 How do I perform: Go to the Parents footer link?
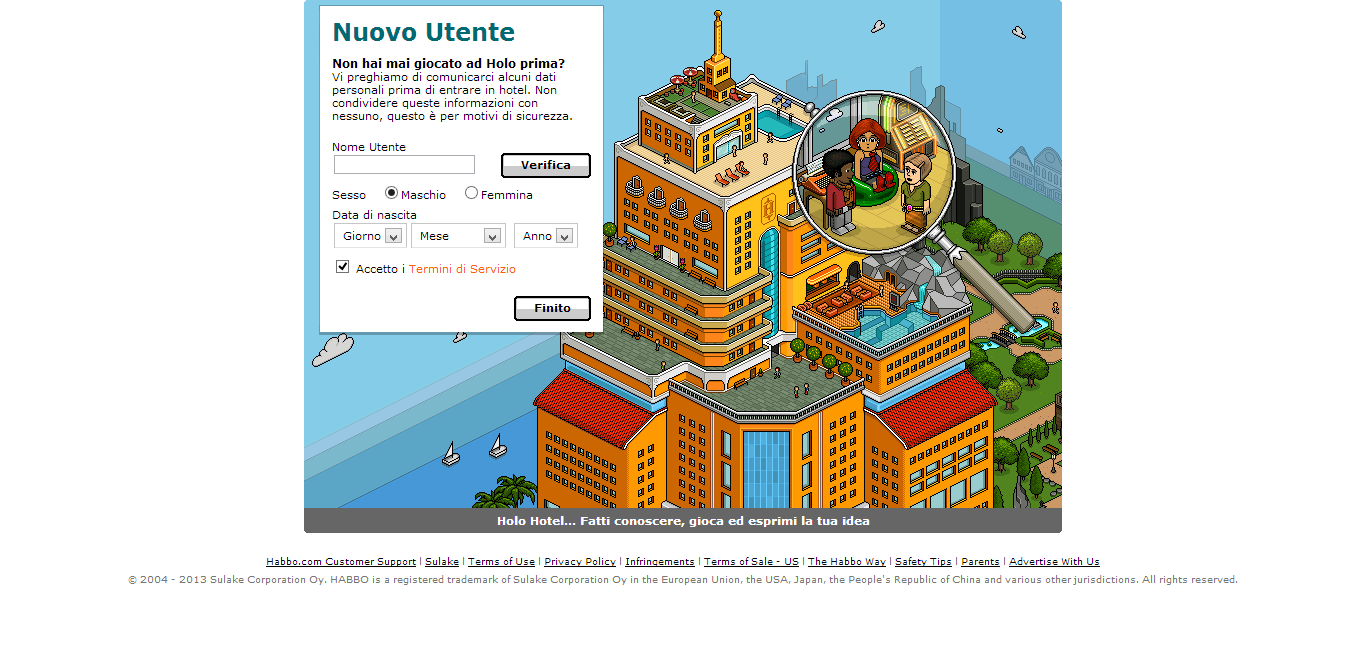pyautogui.click(x=980, y=562)
